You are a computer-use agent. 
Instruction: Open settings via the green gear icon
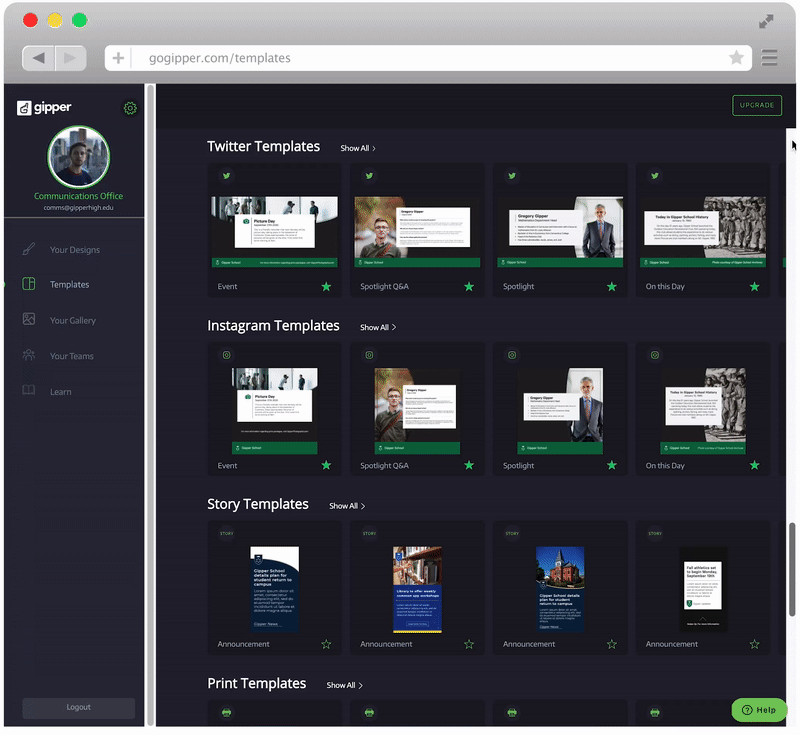[x=130, y=108]
